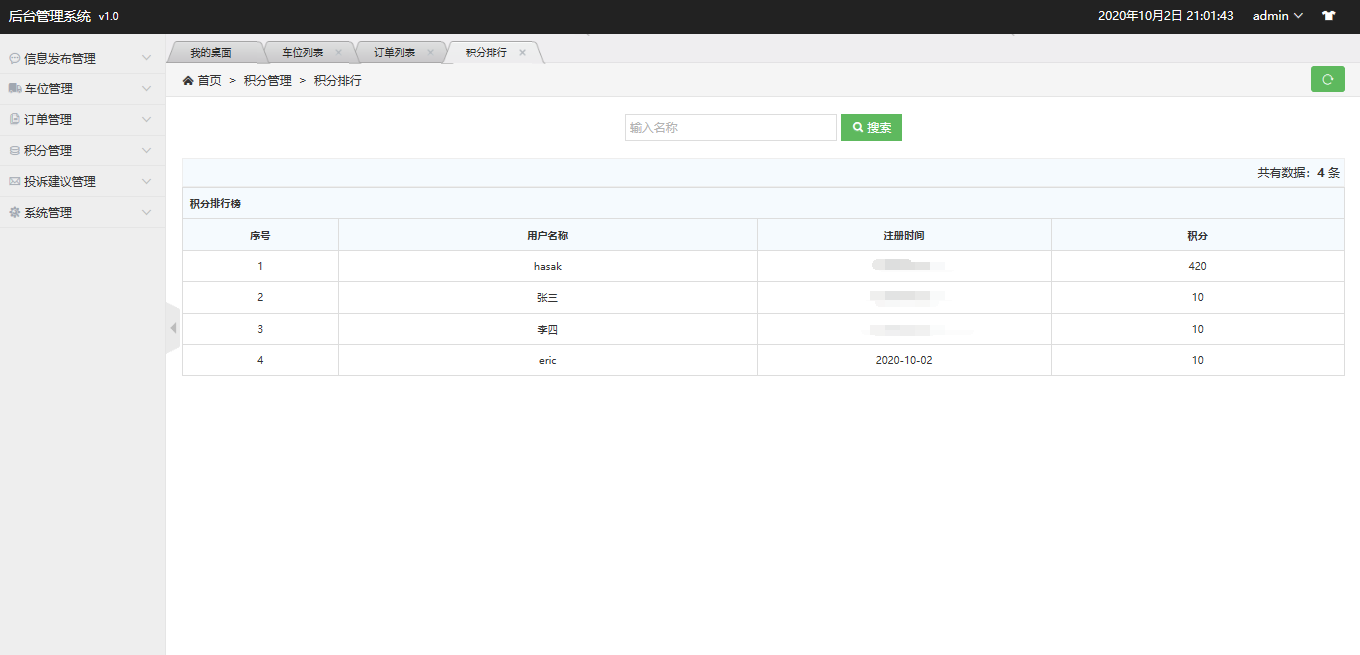1360x655 pixels.
Task: Close the 积分排行 tab
Action: (x=522, y=52)
